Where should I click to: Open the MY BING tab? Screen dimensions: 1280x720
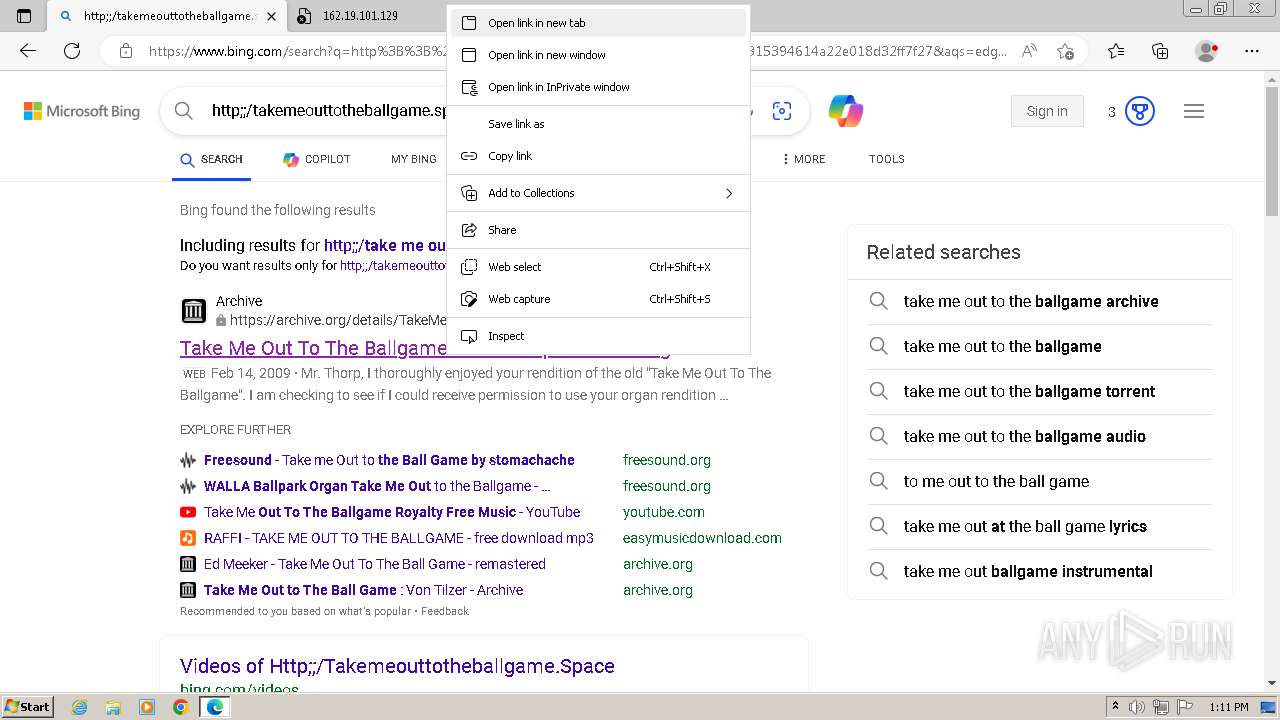point(414,159)
